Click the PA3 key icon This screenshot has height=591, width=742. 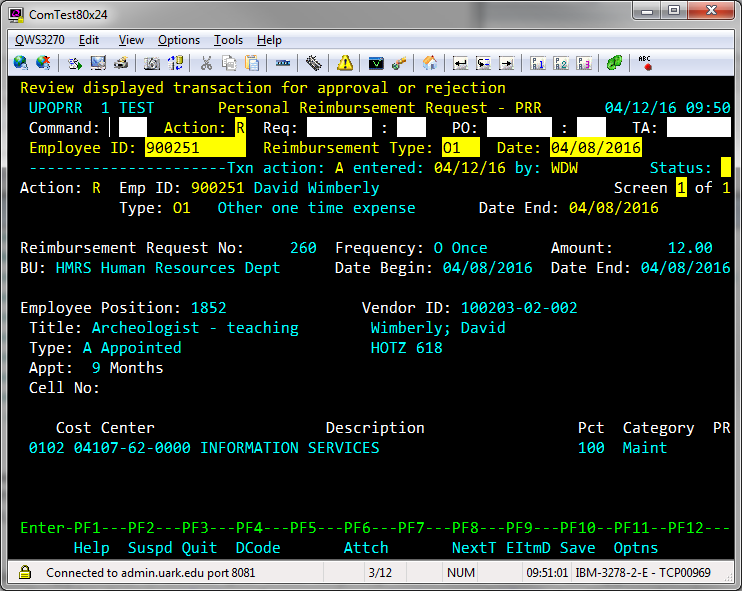[584, 63]
